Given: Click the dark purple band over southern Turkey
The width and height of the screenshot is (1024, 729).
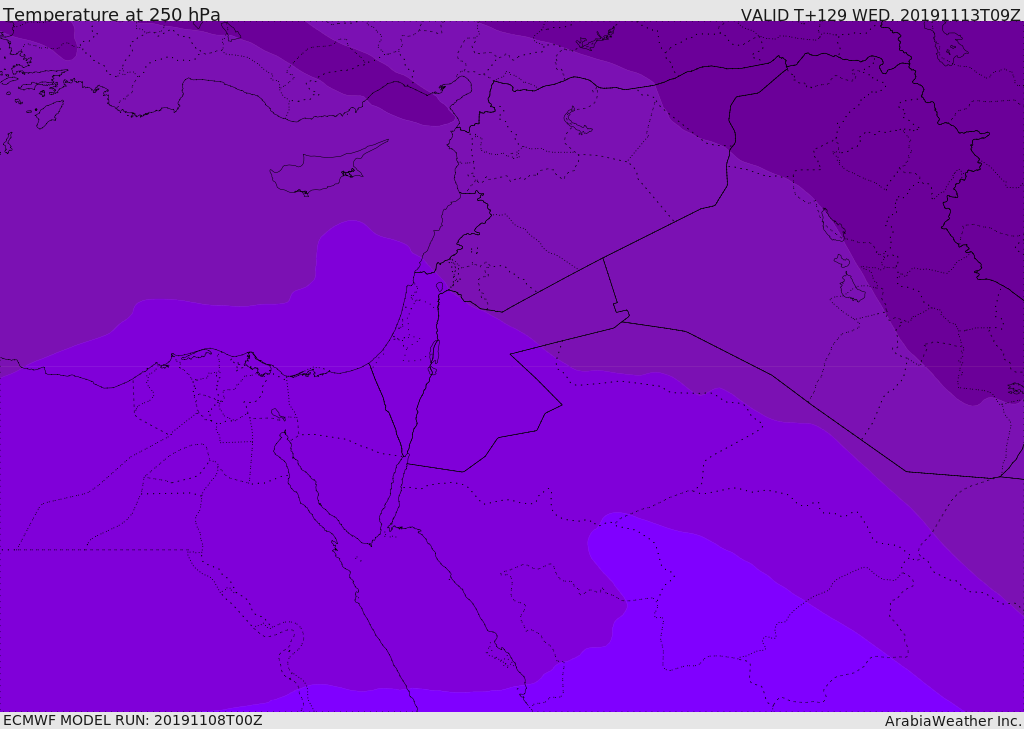Looking at the screenshot, I should [400, 100].
